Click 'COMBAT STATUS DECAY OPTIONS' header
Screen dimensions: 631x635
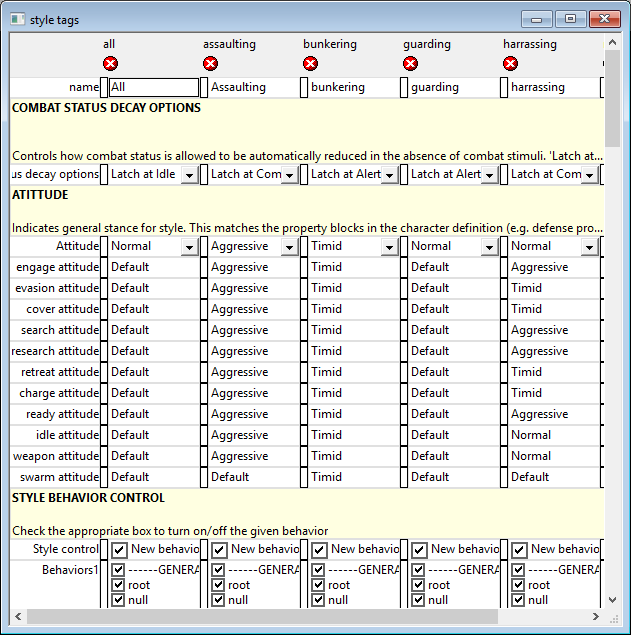[106, 108]
